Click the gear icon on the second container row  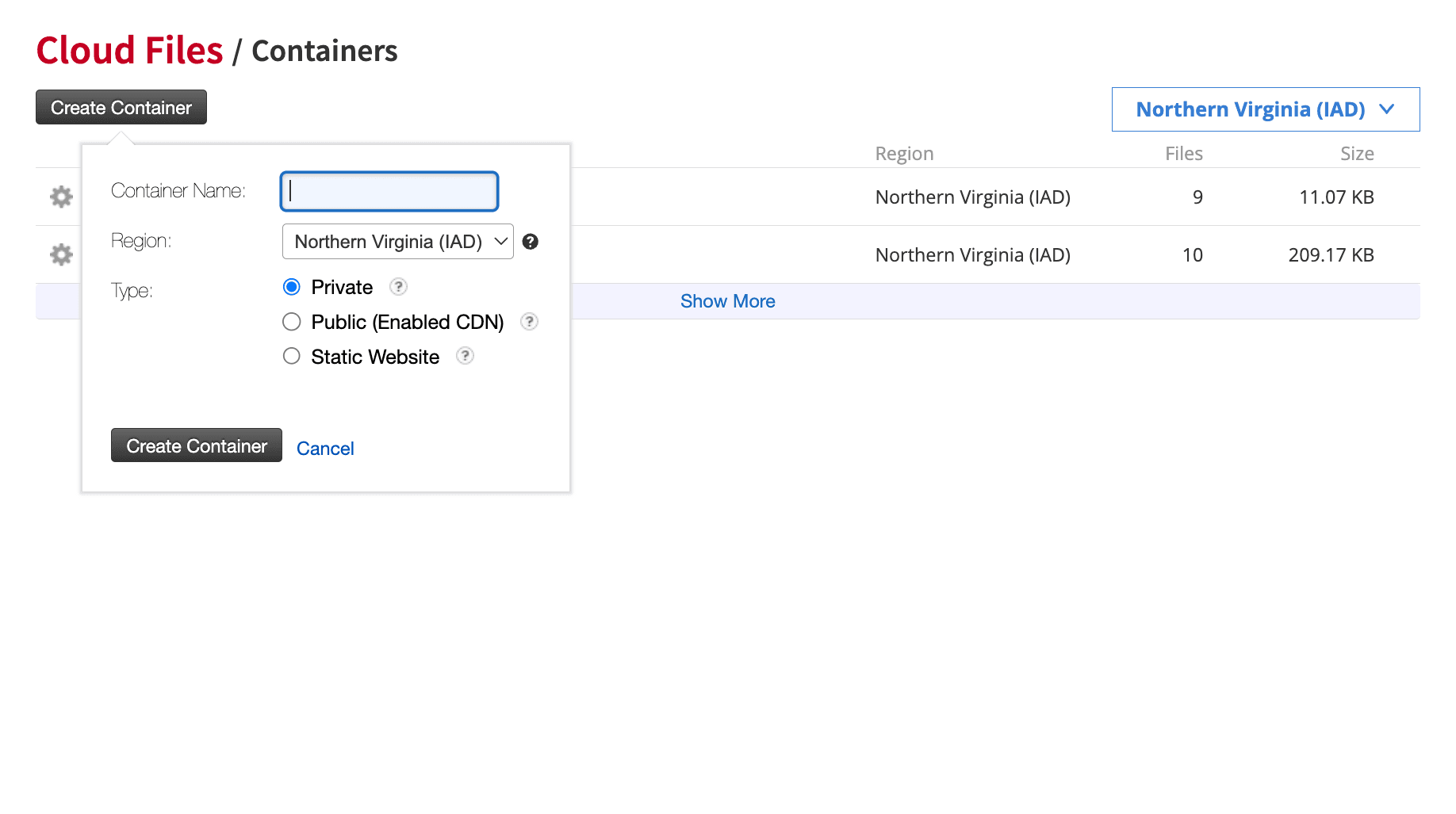[60, 254]
